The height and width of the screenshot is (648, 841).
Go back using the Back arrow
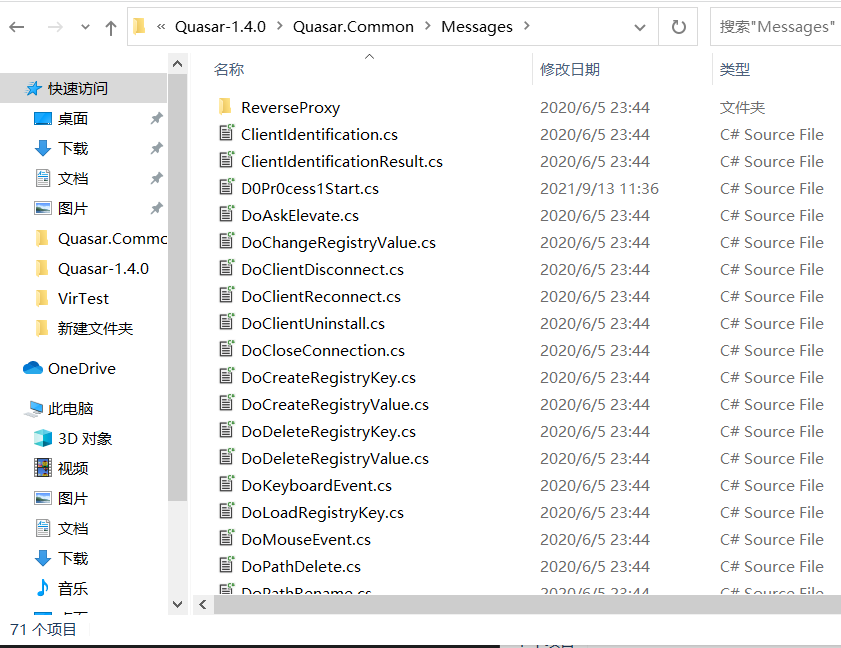(x=17, y=27)
